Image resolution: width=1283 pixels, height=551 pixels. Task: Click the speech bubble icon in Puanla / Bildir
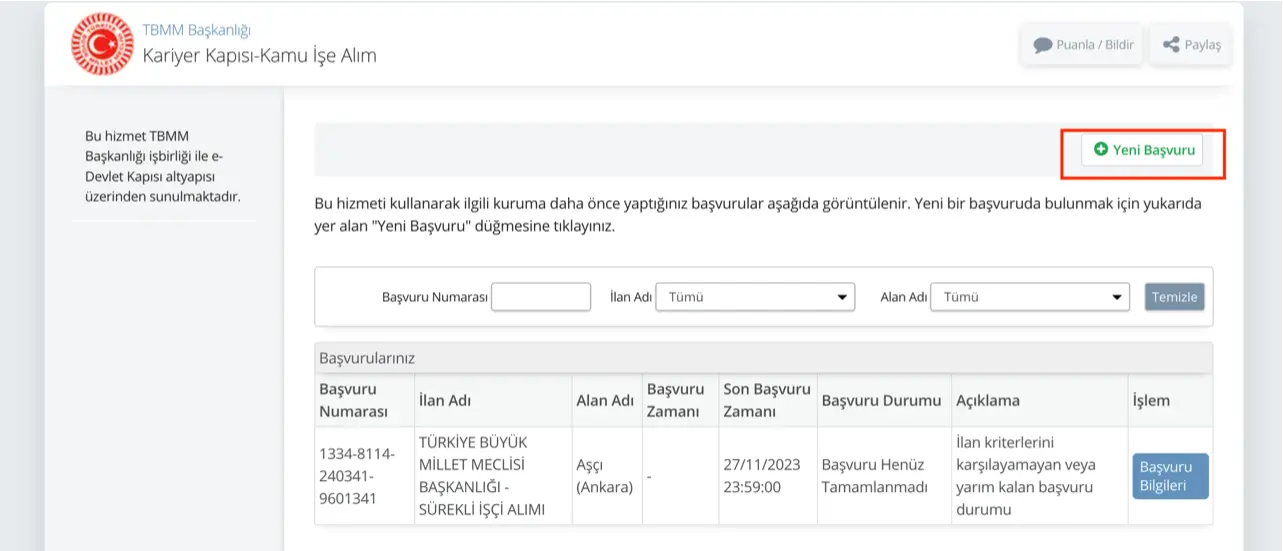[1043, 45]
